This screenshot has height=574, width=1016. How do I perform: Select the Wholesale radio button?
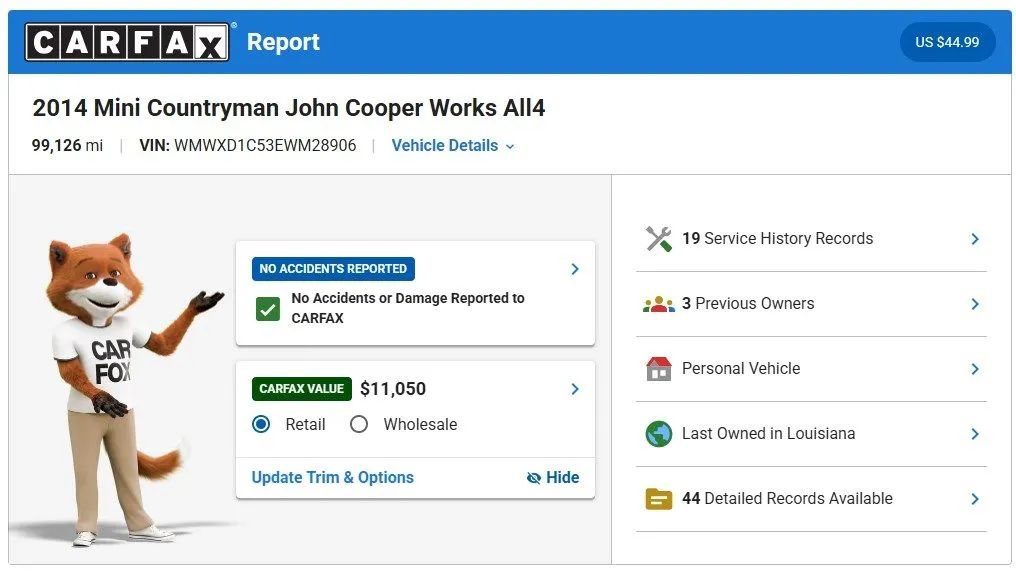coord(358,424)
